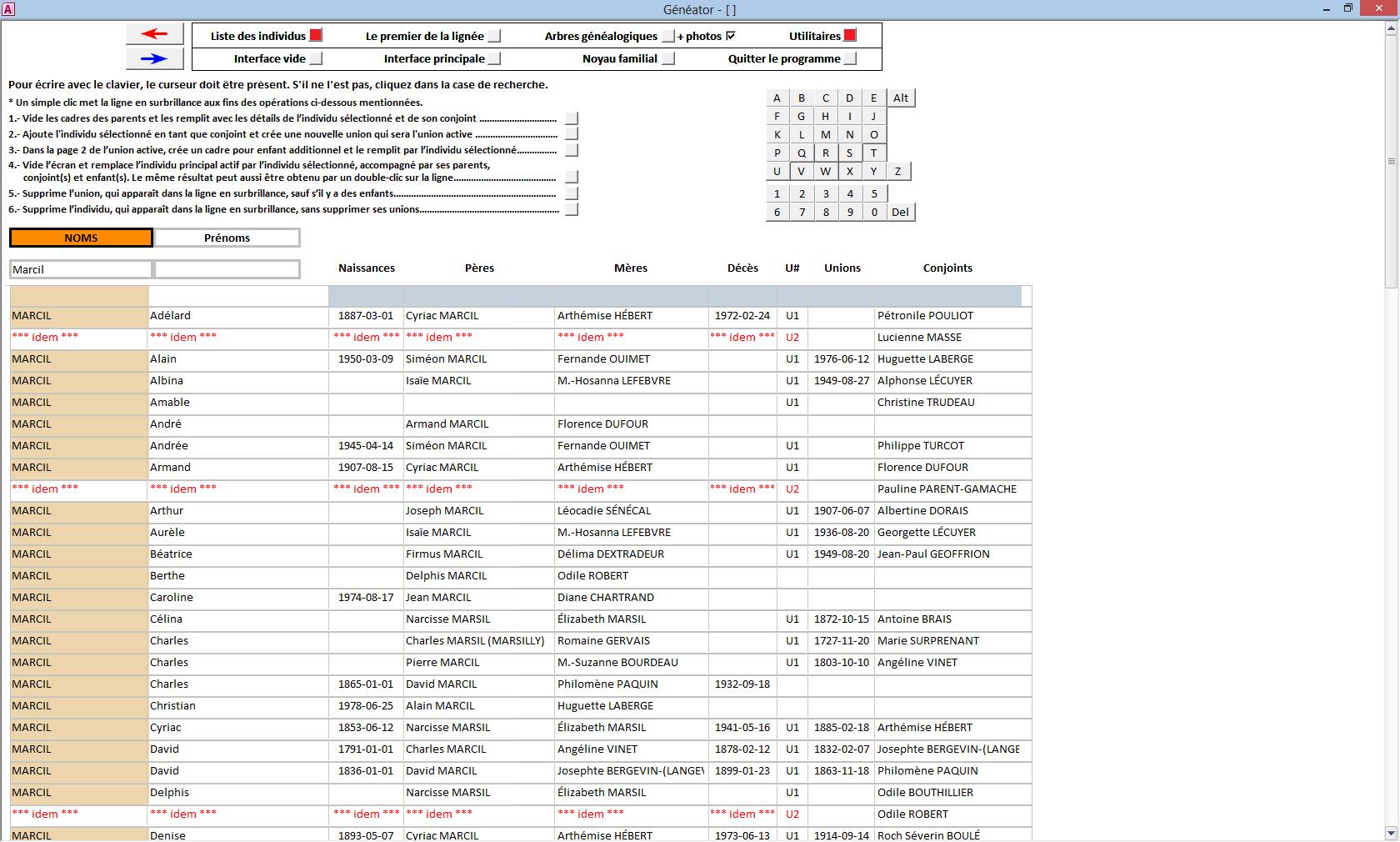The height and width of the screenshot is (842, 1400).
Task: Click letter Q key
Action: (802, 153)
